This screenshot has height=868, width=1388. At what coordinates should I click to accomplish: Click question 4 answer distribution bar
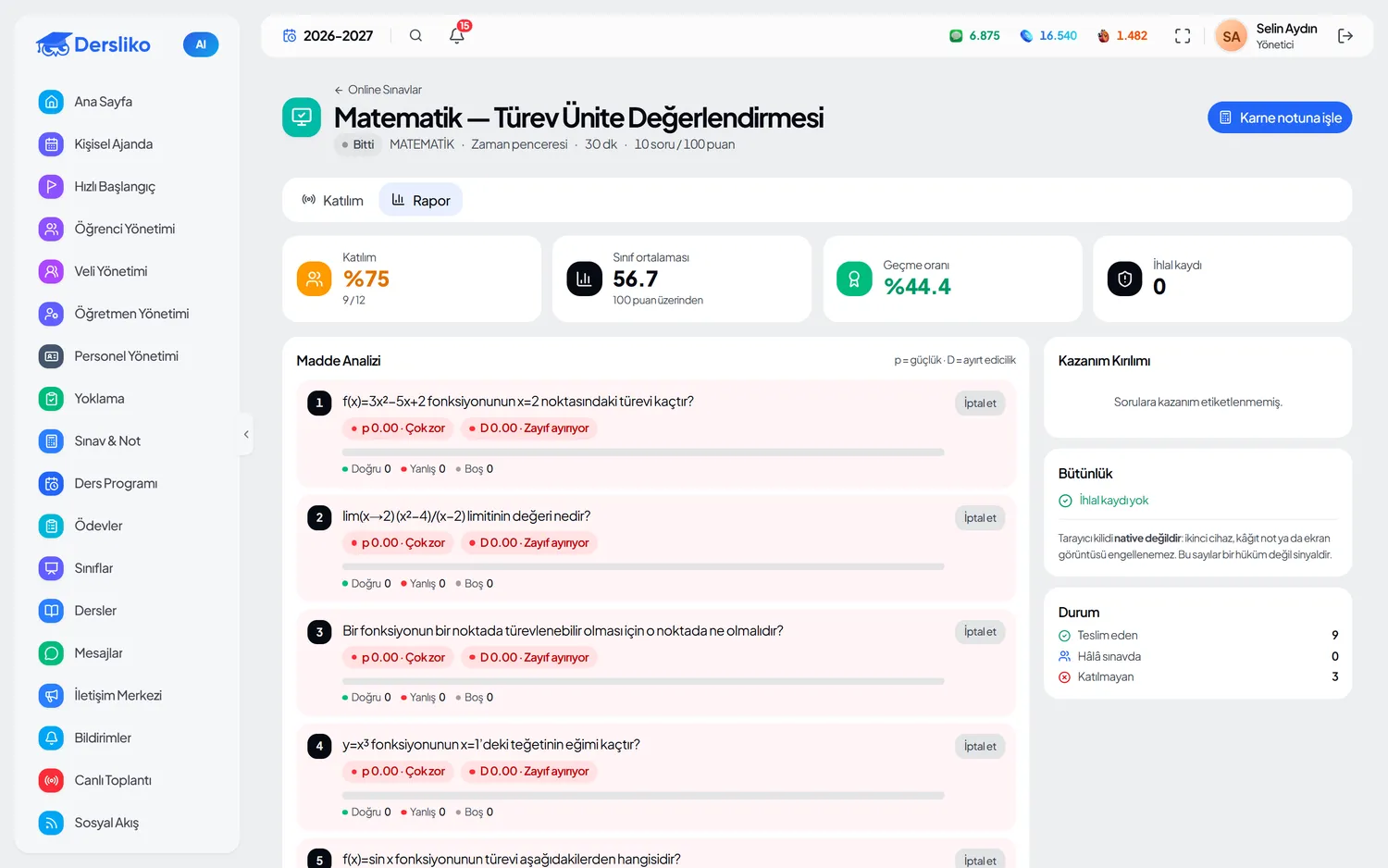tap(643, 796)
